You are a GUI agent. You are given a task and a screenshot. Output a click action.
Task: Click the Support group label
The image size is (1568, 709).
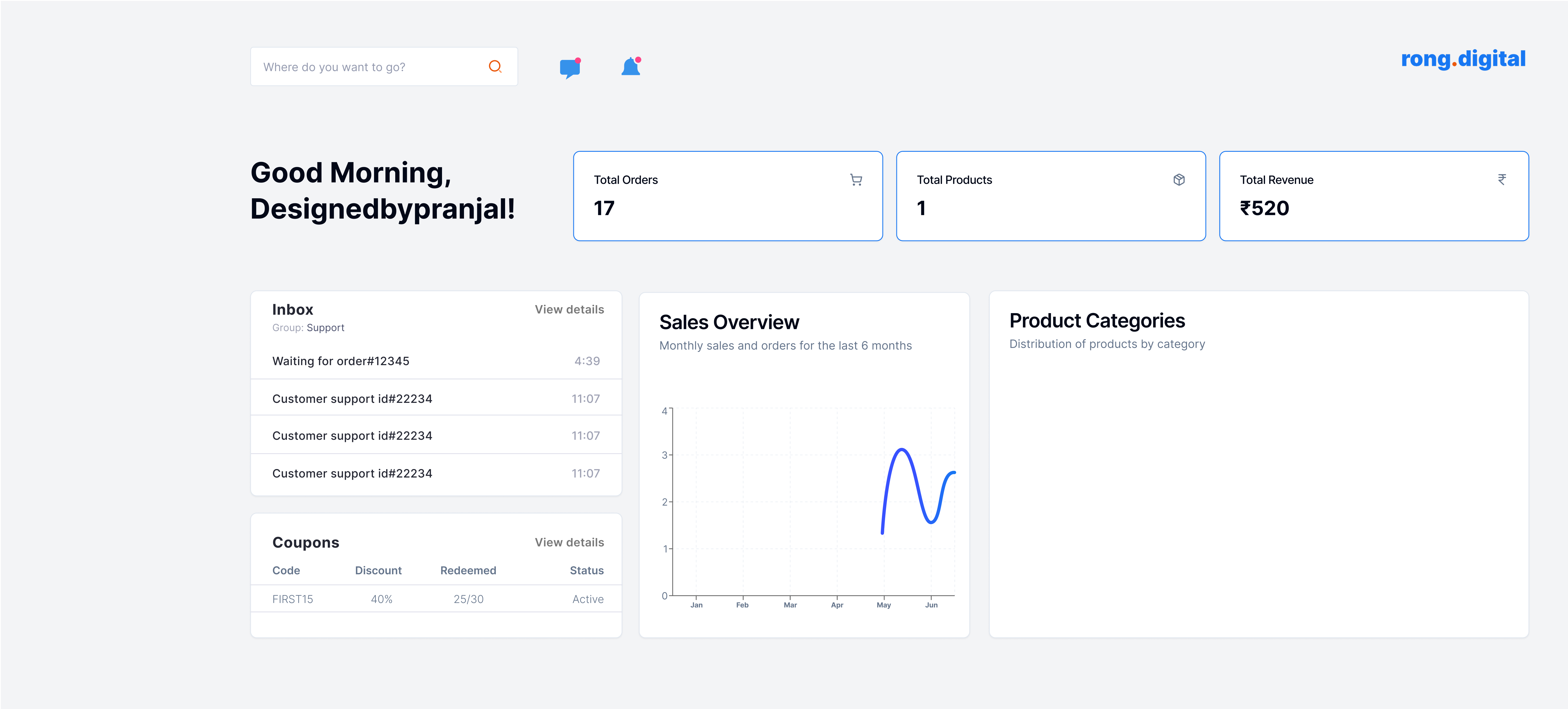(326, 328)
